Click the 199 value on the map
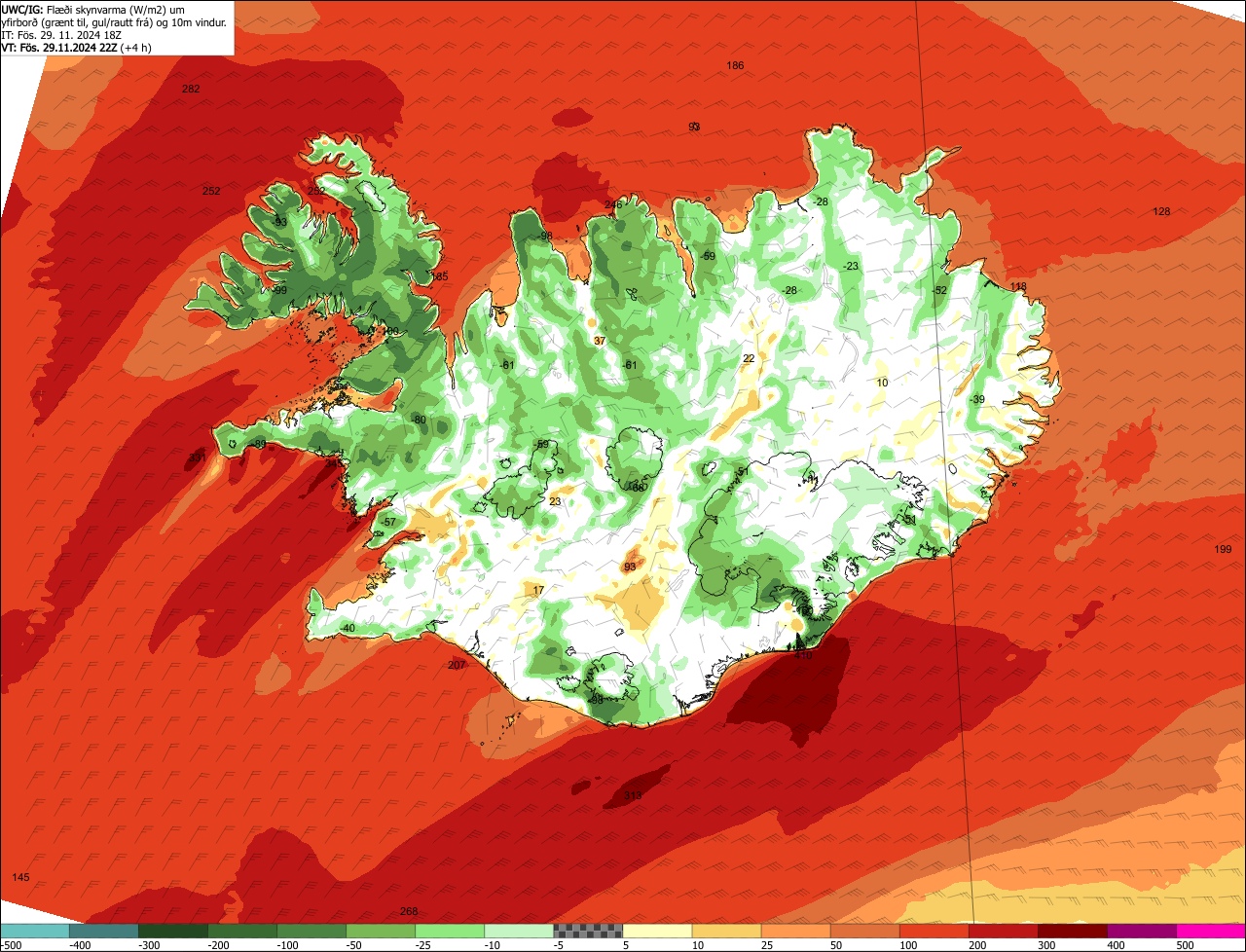Image resolution: width=1246 pixels, height=952 pixels. (x=1223, y=549)
